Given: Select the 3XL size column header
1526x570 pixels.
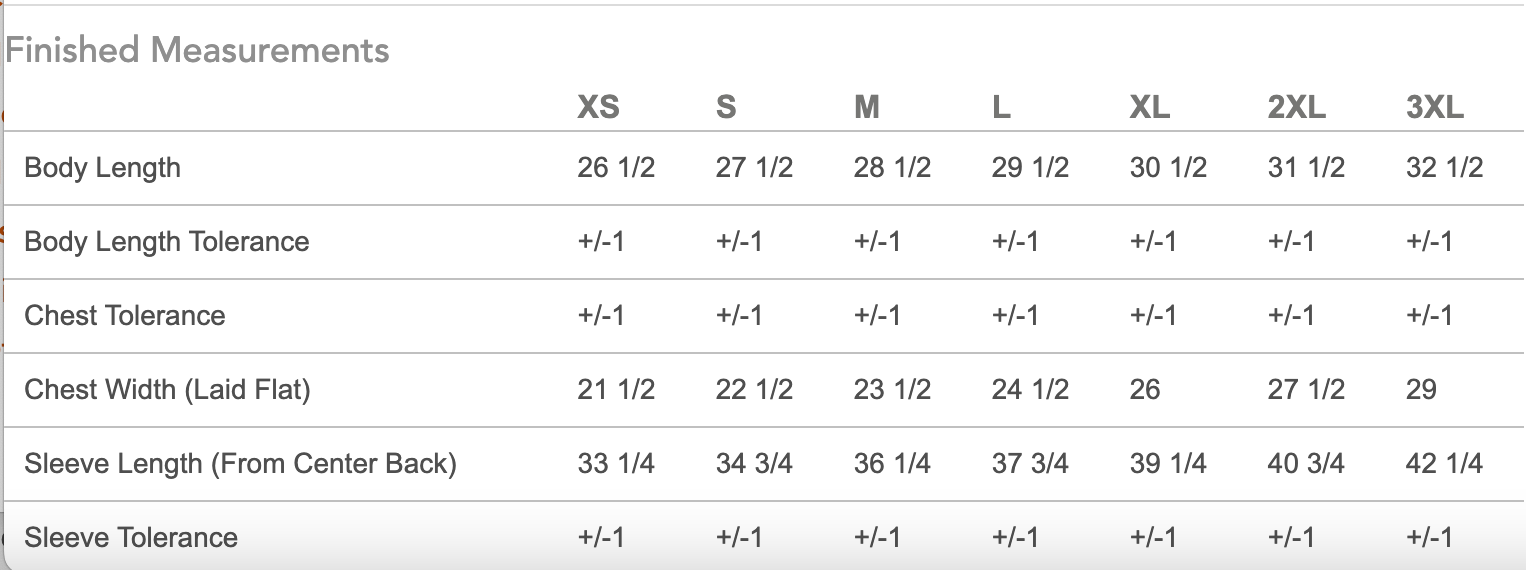Looking at the screenshot, I should pyautogui.click(x=1435, y=107).
